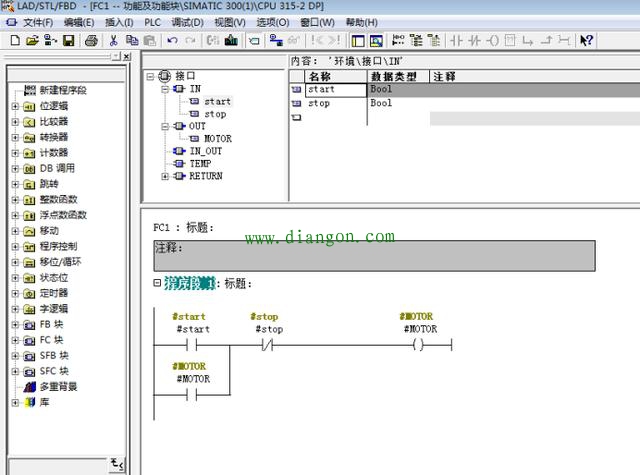Screen dimensions: 640x475
Task: Click the New file icon in toolbar
Action: tap(14, 41)
